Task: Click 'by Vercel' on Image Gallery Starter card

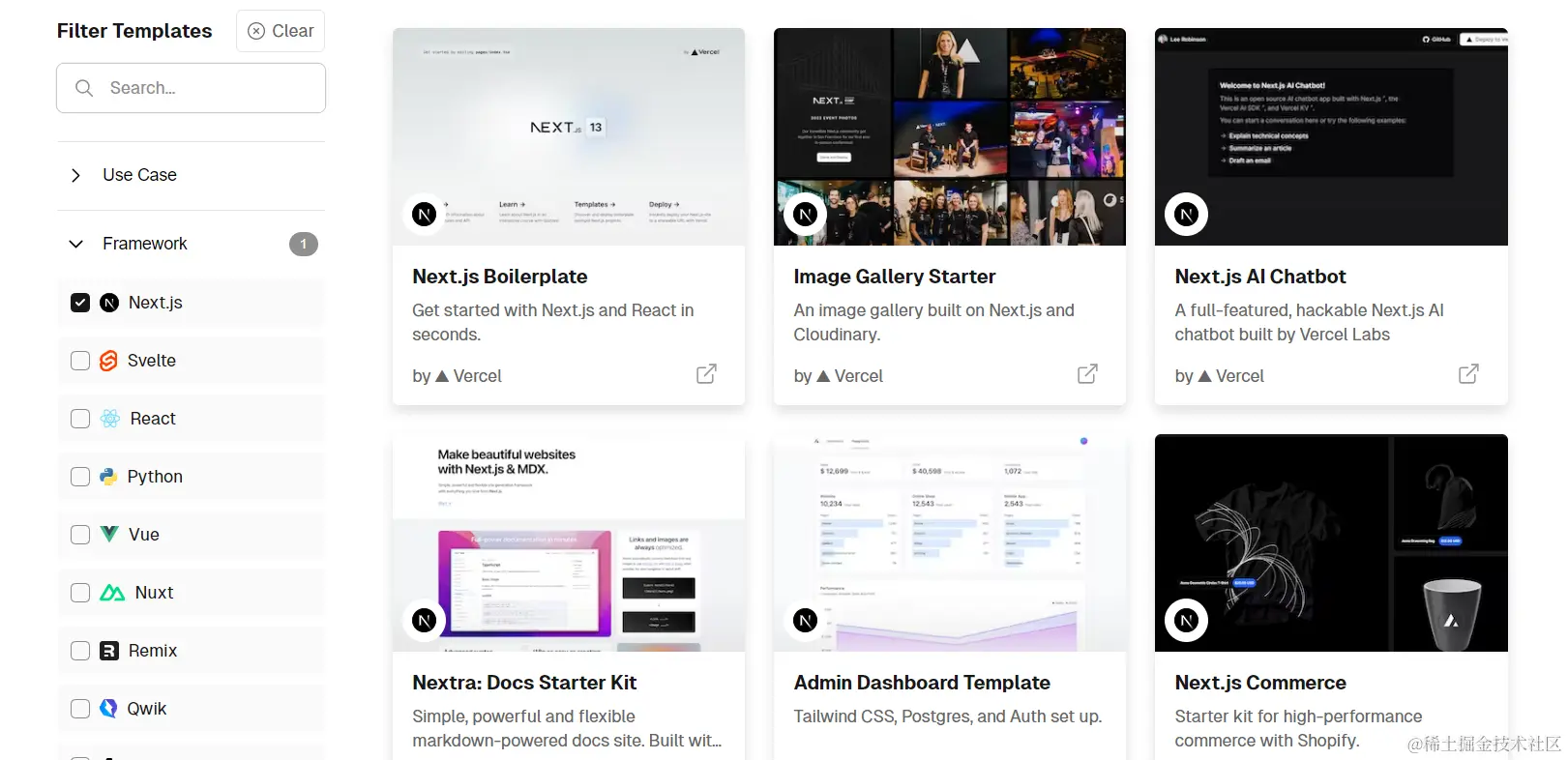Action: pos(838,376)
